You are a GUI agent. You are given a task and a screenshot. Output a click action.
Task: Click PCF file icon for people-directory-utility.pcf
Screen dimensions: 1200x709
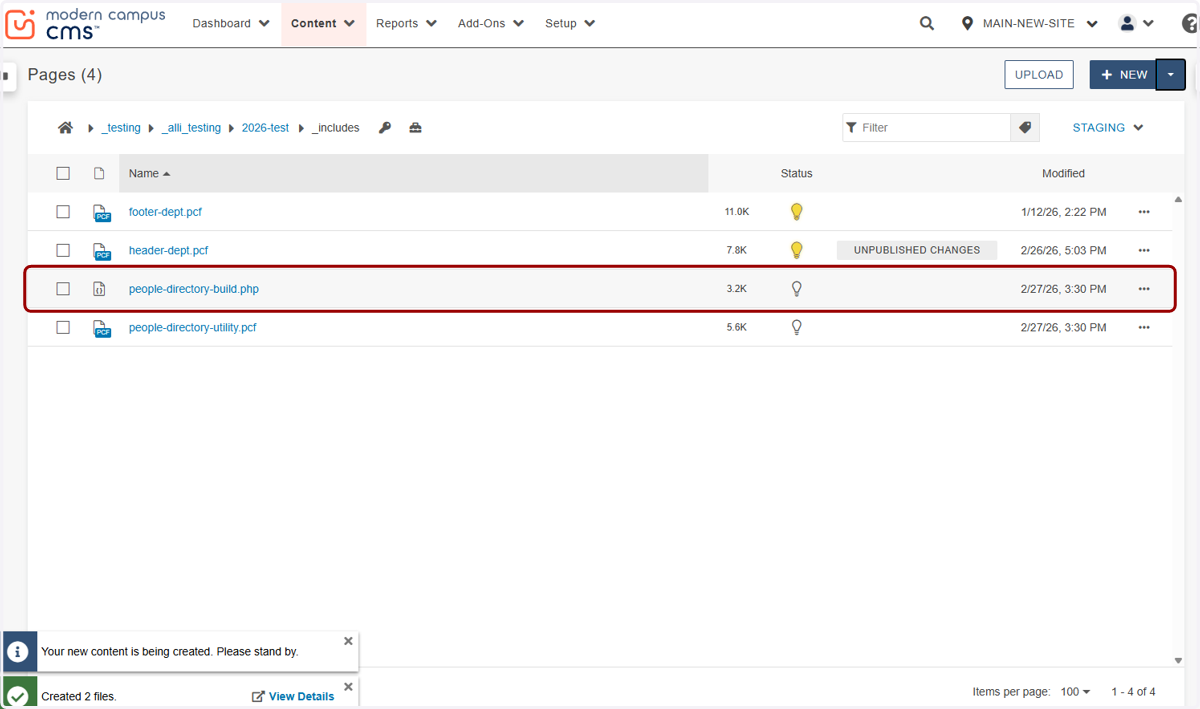coord(101,328)
